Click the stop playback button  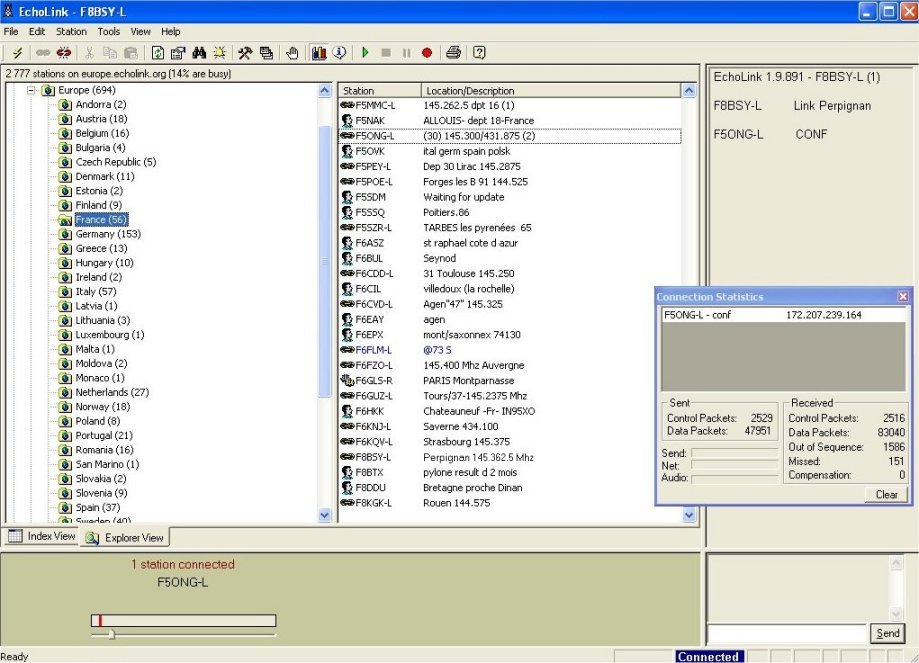pyautogui.click(x=386, y=53)
